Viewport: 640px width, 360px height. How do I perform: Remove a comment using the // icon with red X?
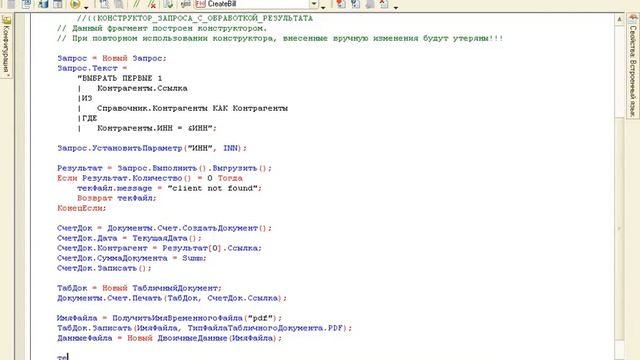152,4
